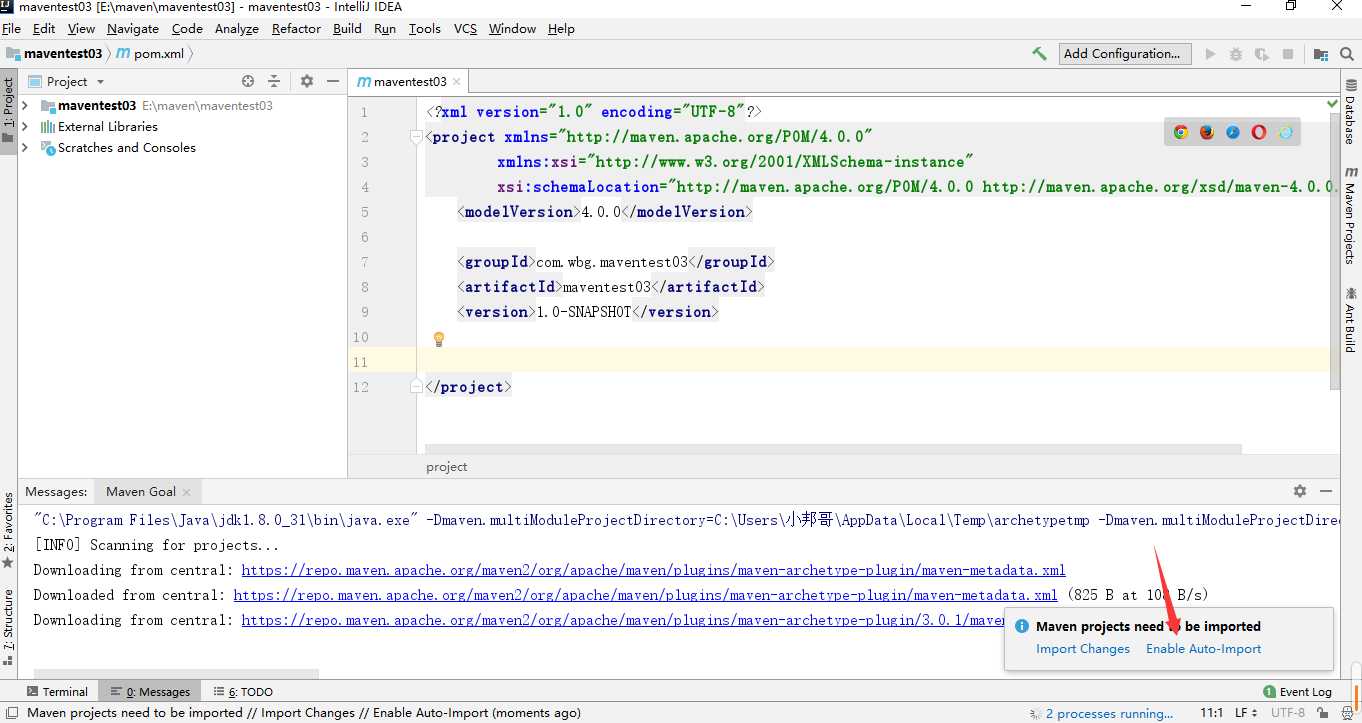The image size is (1362, 723).
Task: Open the 6: TODO tool window
Action: [243, 691]
